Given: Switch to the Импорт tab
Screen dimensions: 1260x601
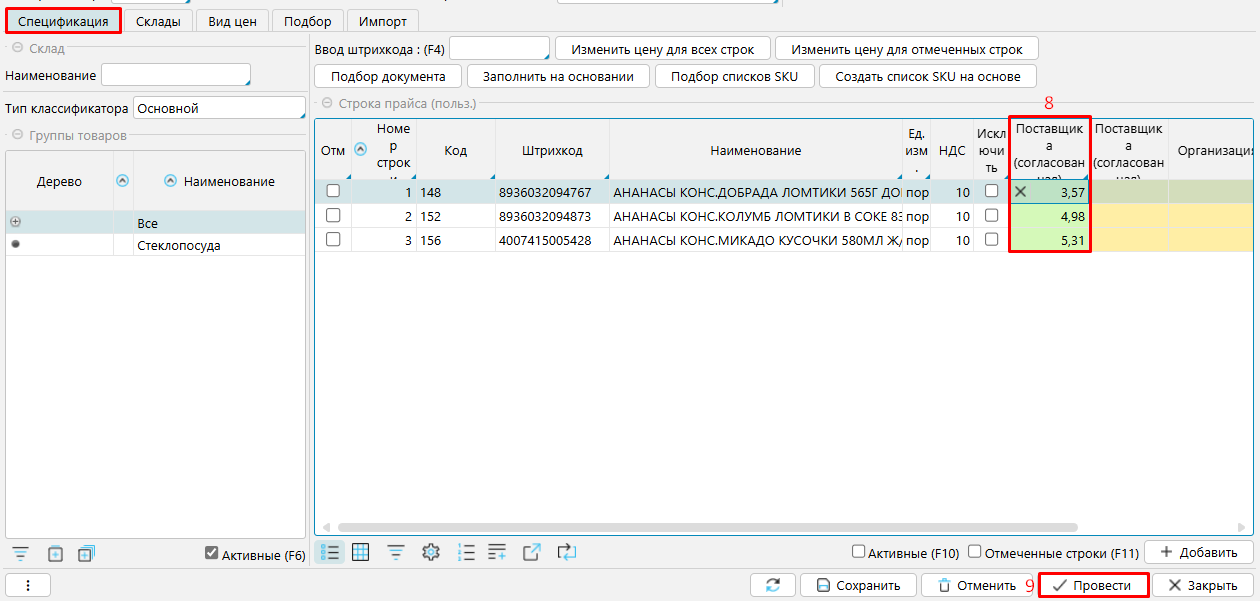Looking at the screenshot, I should pos(383,21).
